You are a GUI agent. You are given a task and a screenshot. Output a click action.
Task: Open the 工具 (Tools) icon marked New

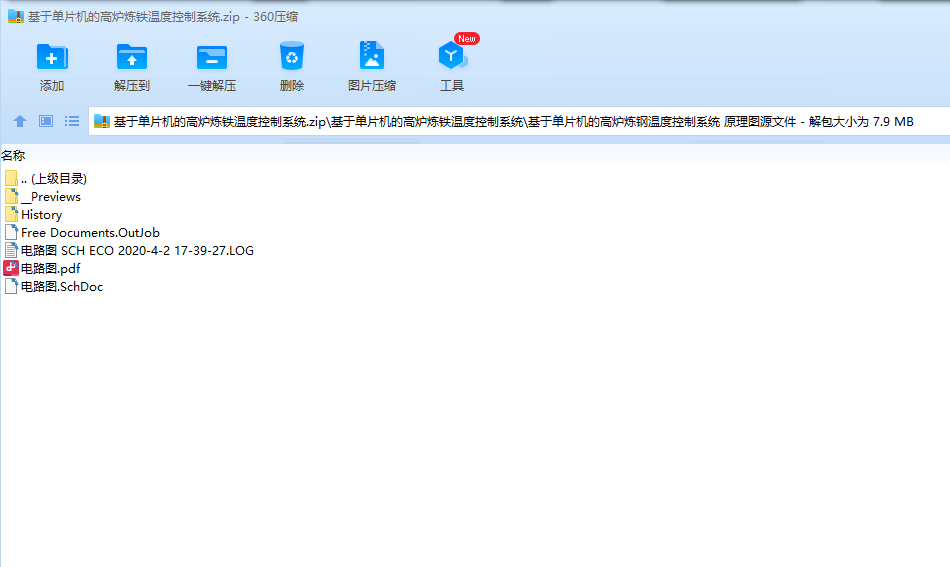point(452,56)
